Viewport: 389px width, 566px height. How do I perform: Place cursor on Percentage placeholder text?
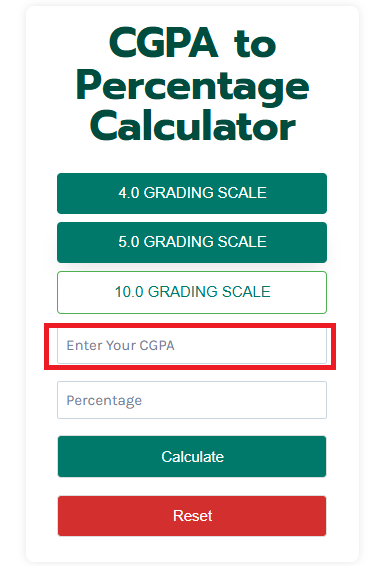click(x=104, y=401)
